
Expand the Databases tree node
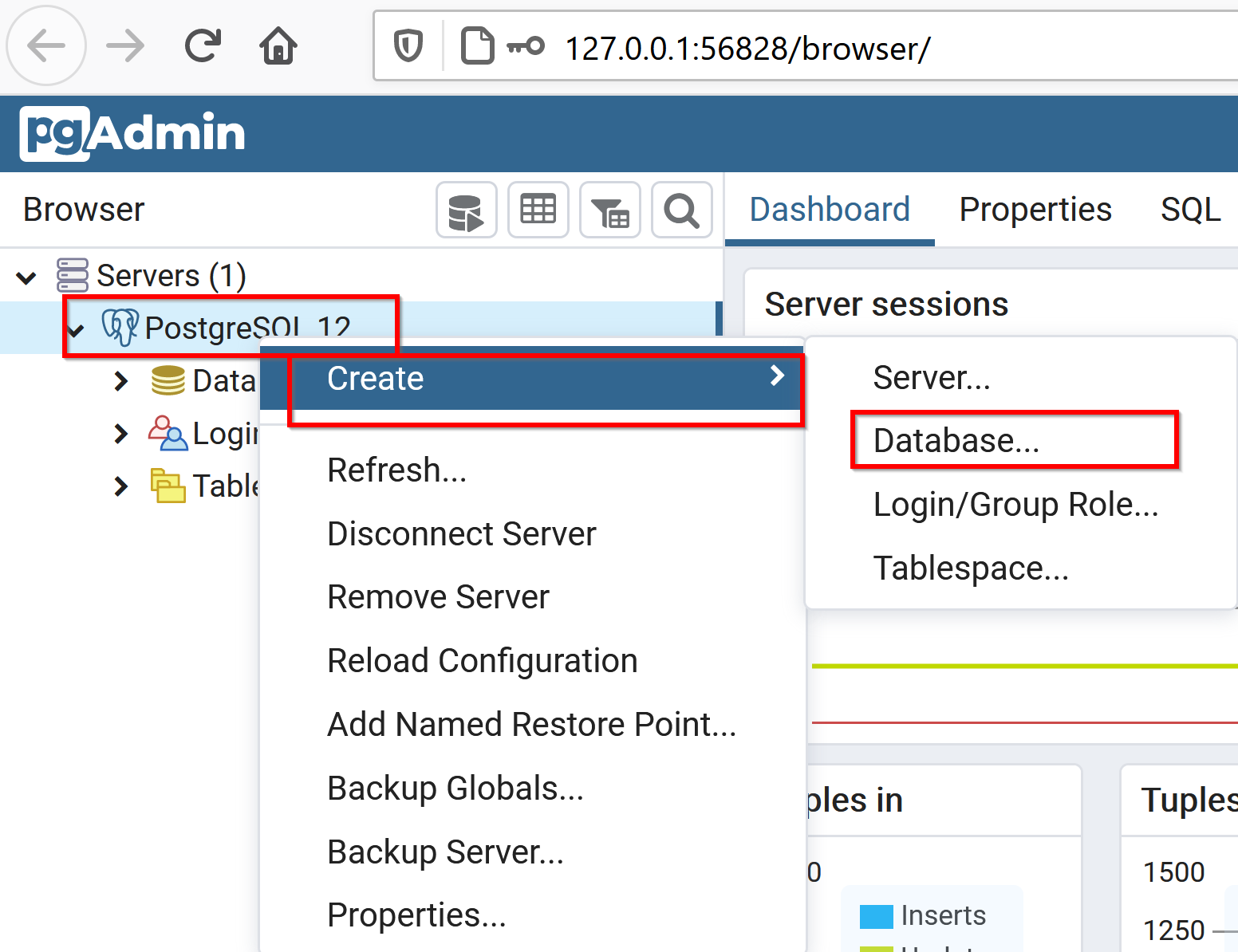(x=120, y=381)
